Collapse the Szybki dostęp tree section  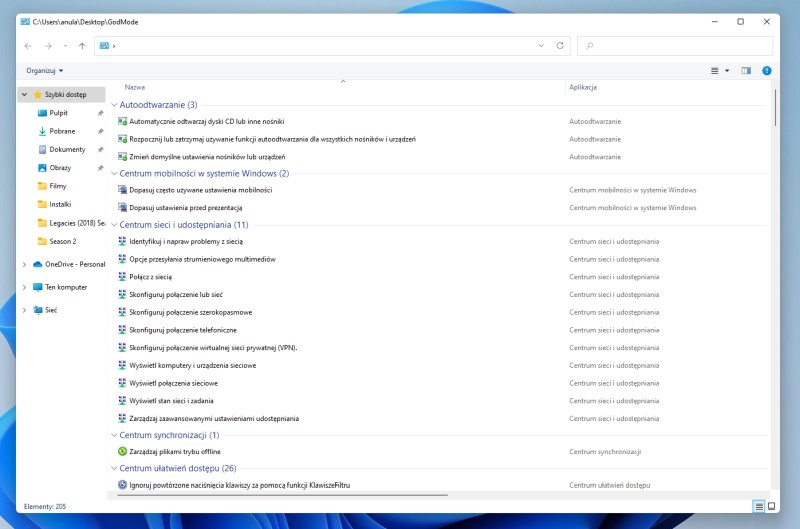coord(24,95)
